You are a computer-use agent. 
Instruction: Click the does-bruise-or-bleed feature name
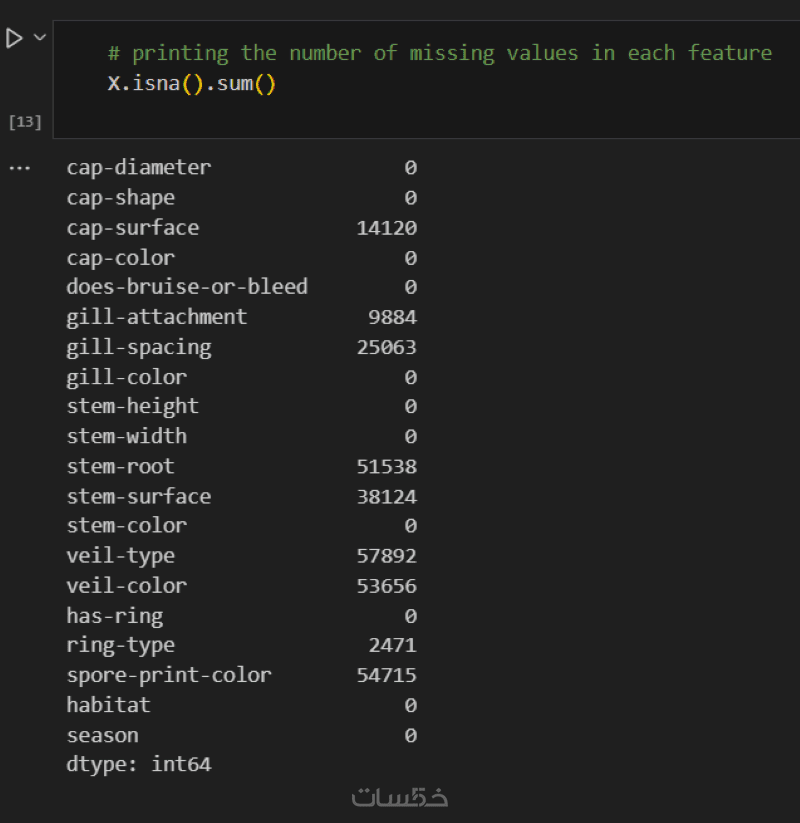coord(187,287)
